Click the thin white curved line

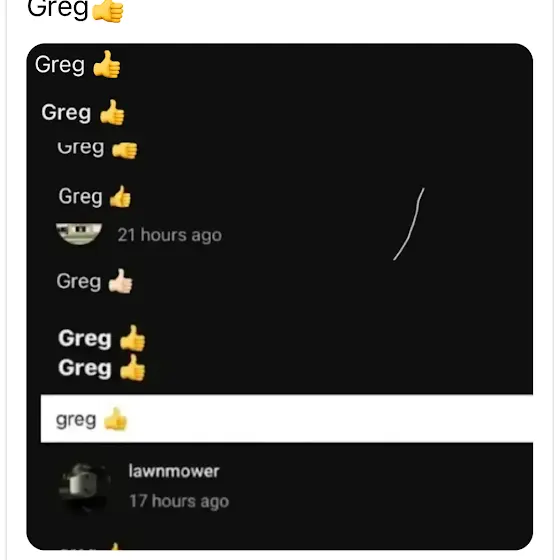[409, 224]
